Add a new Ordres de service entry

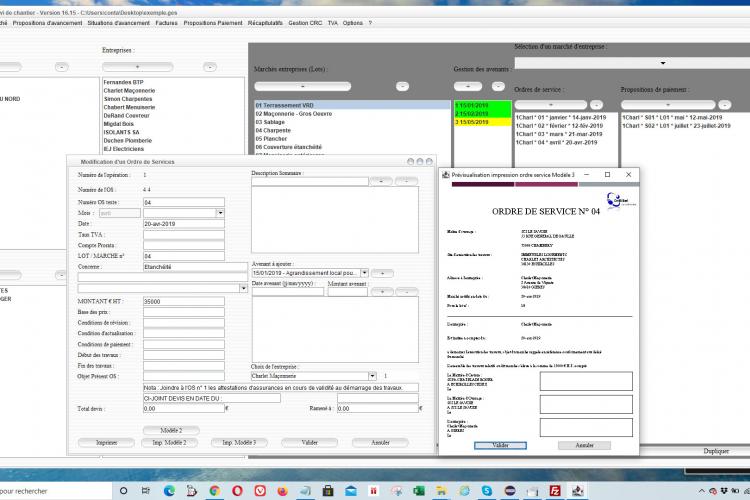pyautogui.click(x=551, y=105)
